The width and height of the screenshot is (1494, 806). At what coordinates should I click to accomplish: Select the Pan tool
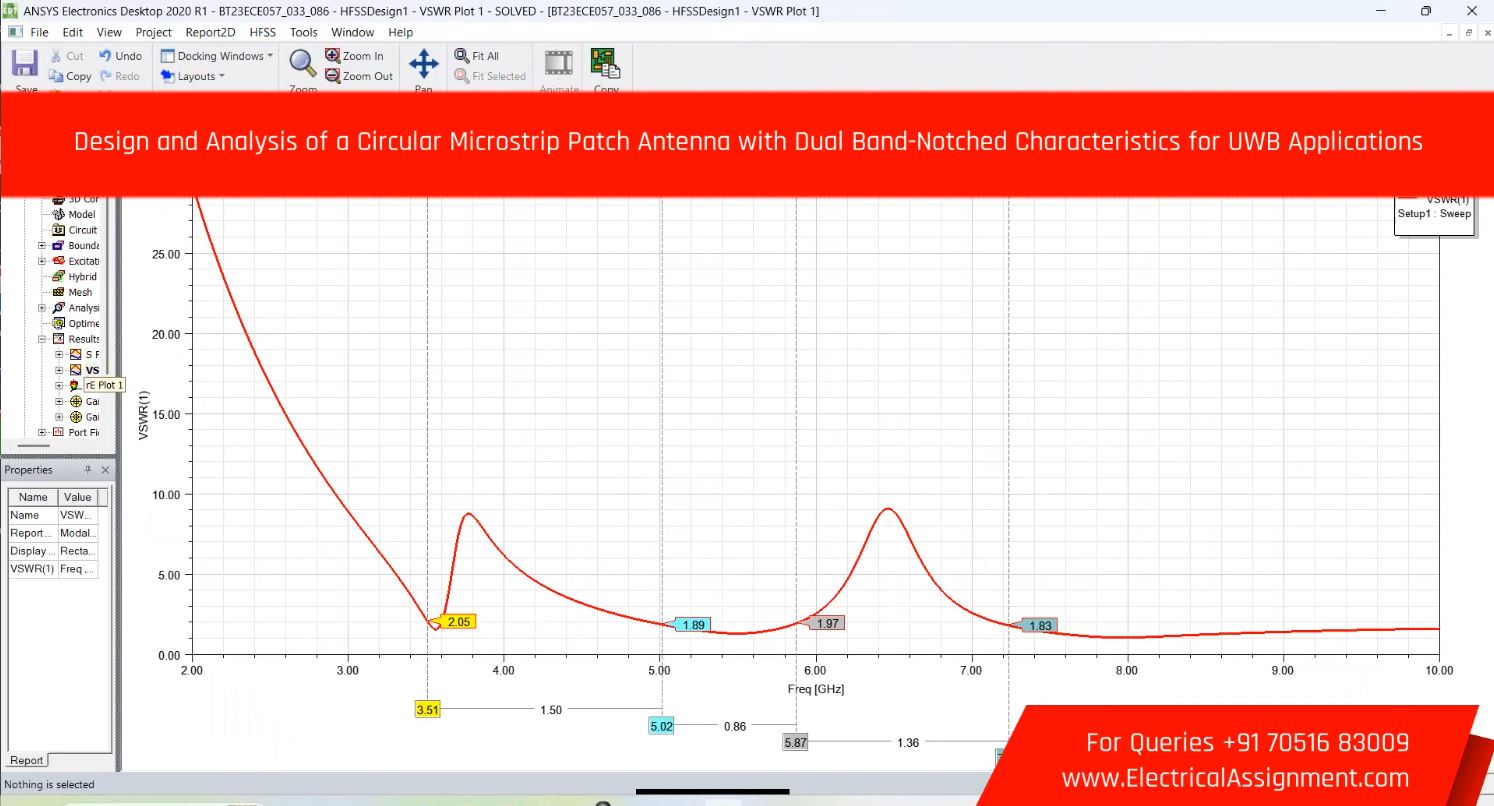click(x=424, y=64)
